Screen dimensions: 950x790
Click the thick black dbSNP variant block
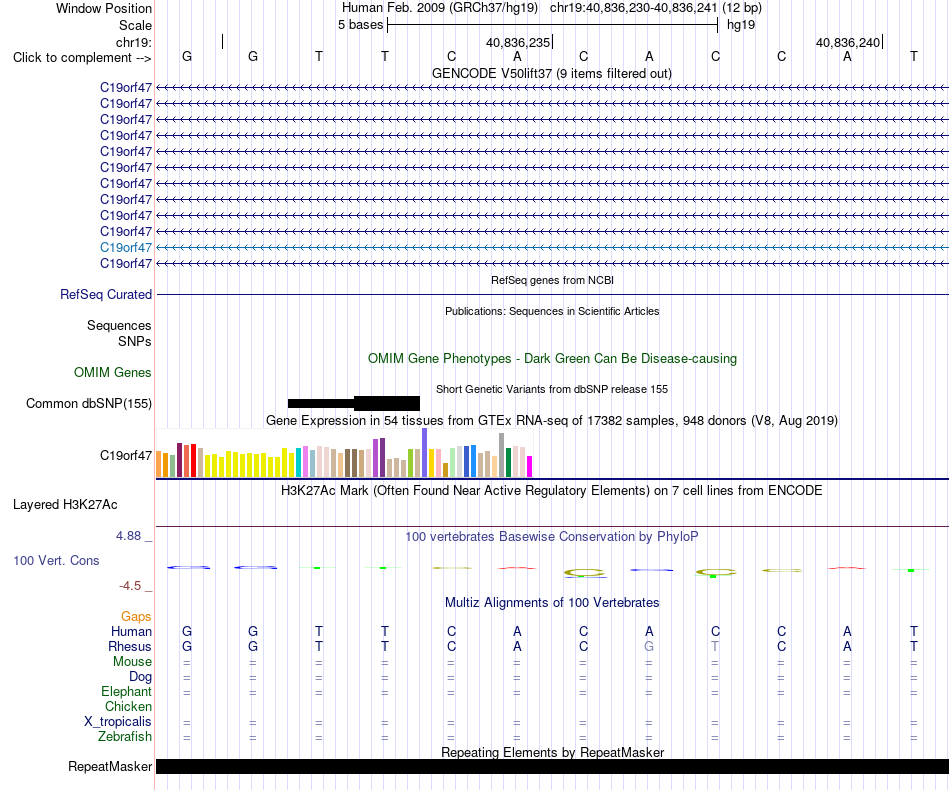coord(387,403)
